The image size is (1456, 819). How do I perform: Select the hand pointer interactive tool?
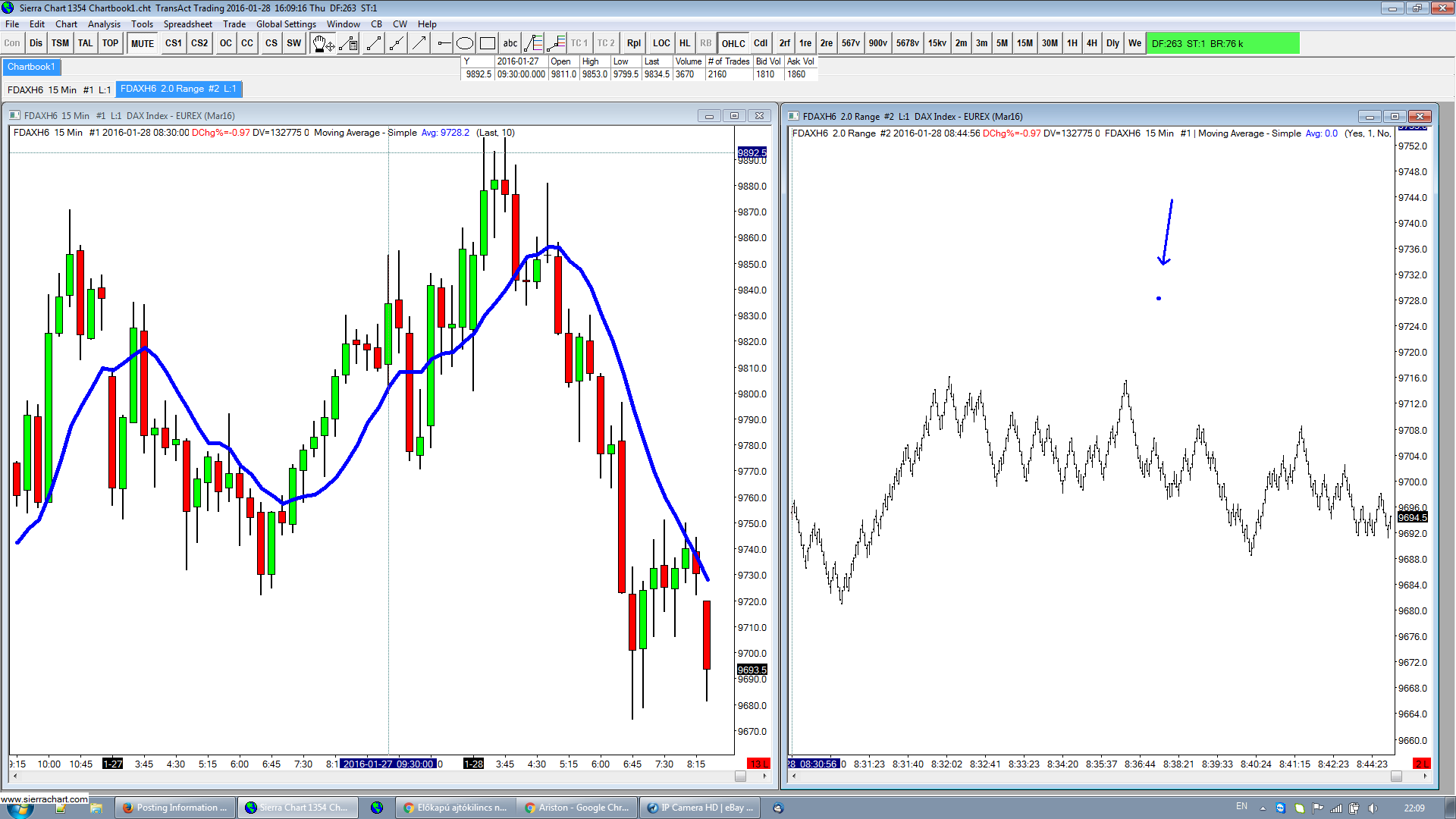tap(322, 43)
